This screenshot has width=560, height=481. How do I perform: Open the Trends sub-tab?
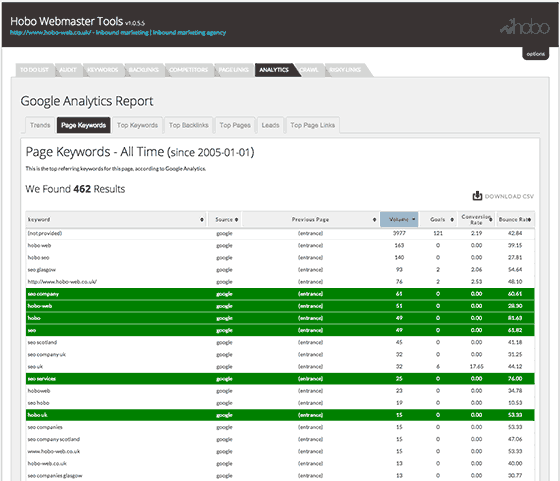40,125
